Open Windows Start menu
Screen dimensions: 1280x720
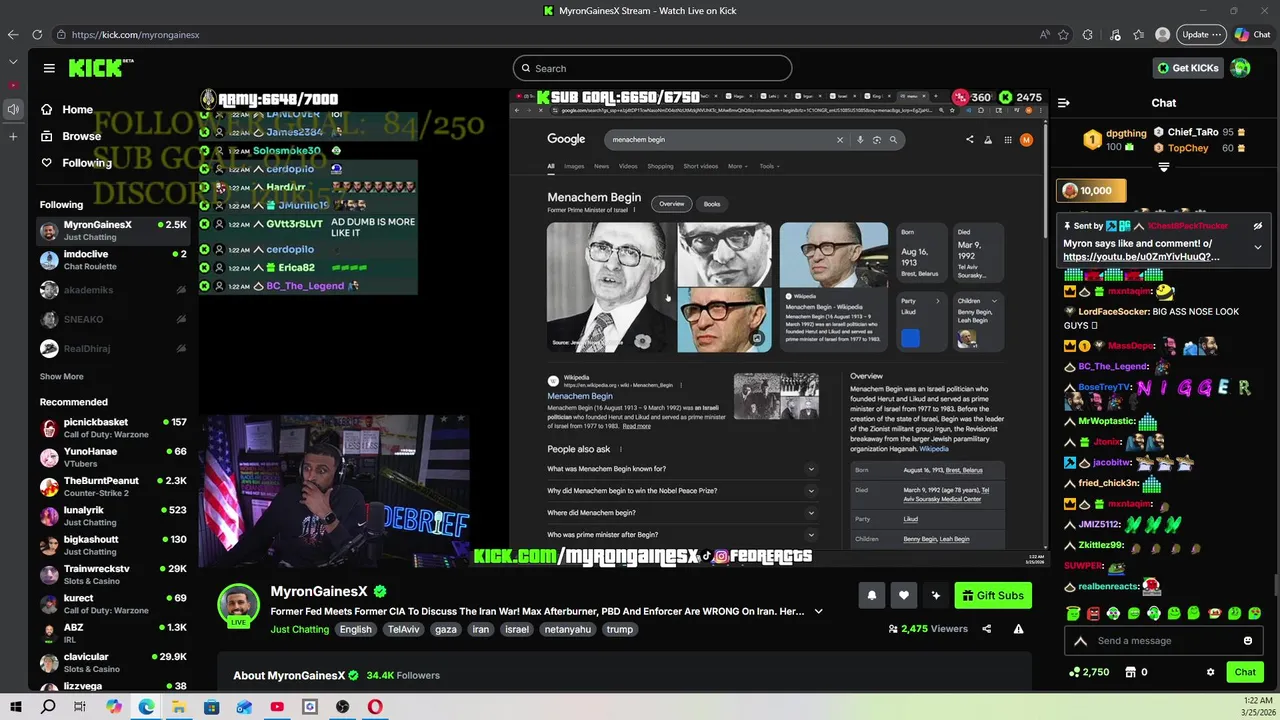pyautogui.click(x=15, y=707)
